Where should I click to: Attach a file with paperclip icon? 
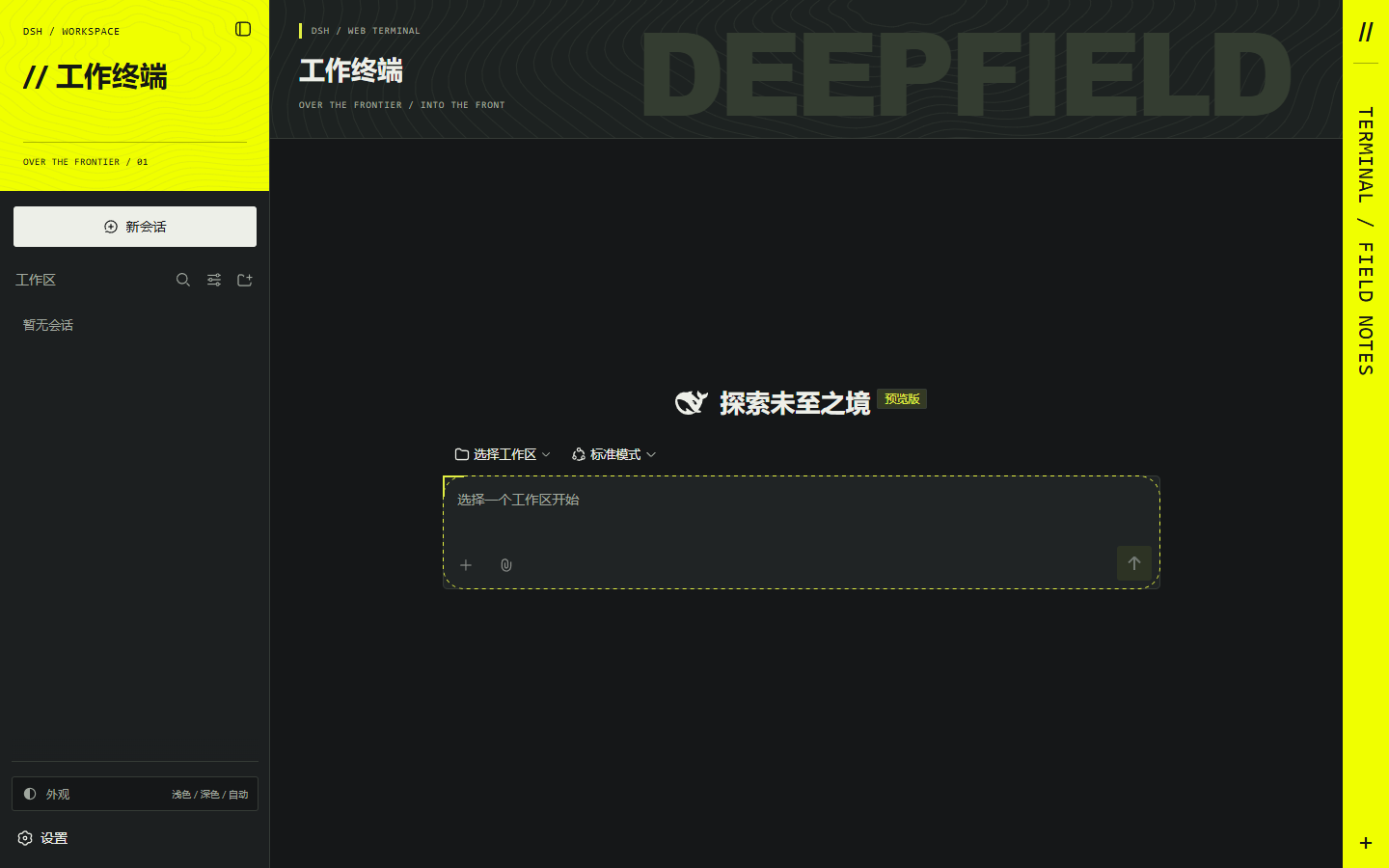[x=506, y=565]
